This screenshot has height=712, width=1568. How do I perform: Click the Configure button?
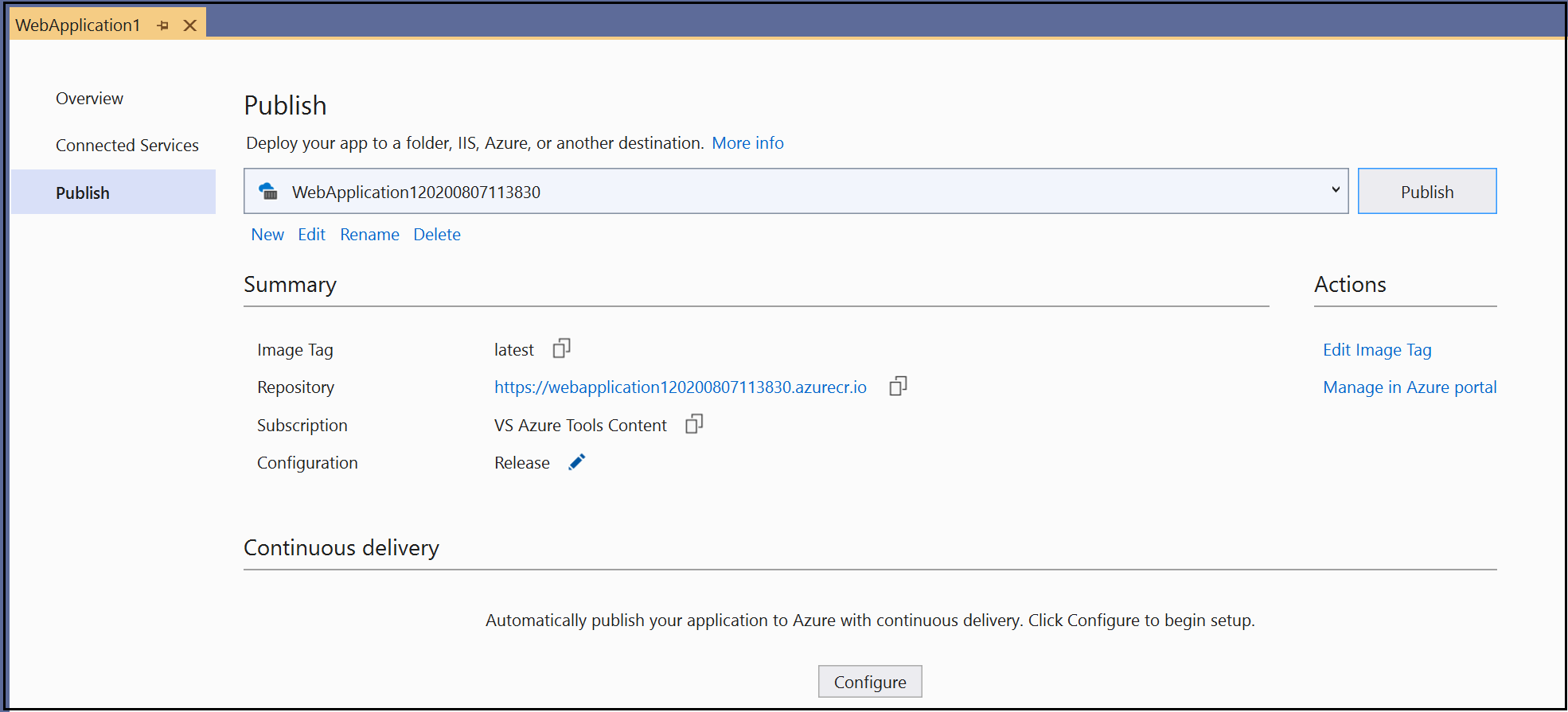(x=870, y=682)
